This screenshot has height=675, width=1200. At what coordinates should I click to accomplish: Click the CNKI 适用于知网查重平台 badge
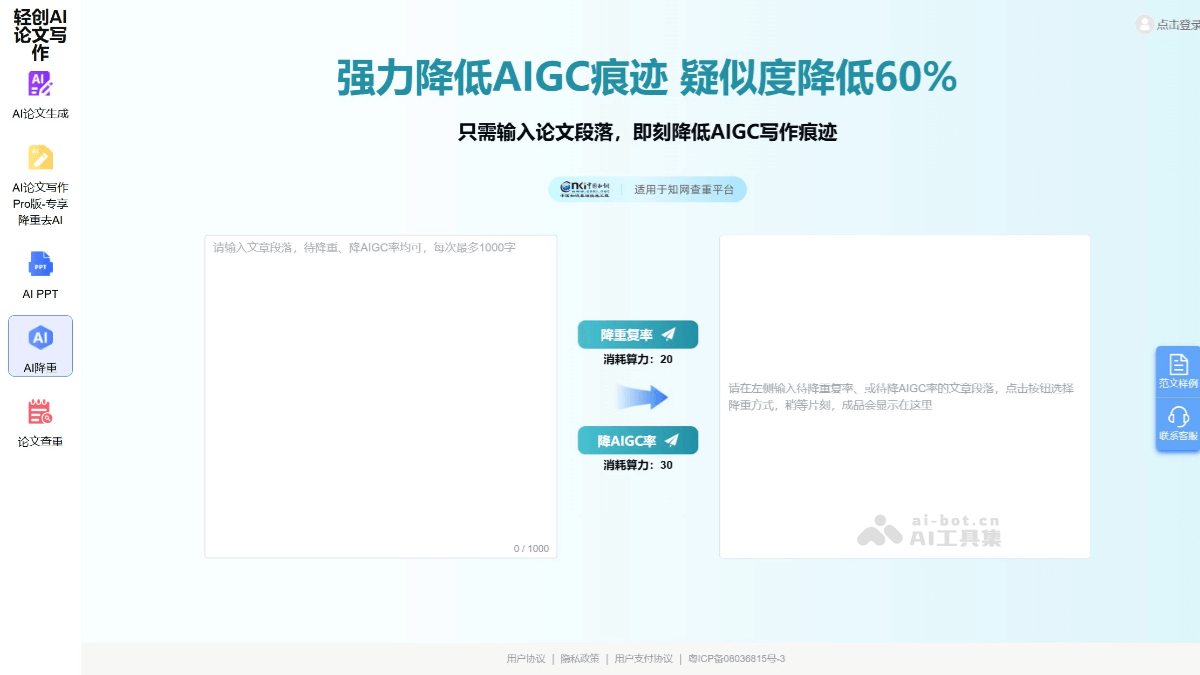650,189
